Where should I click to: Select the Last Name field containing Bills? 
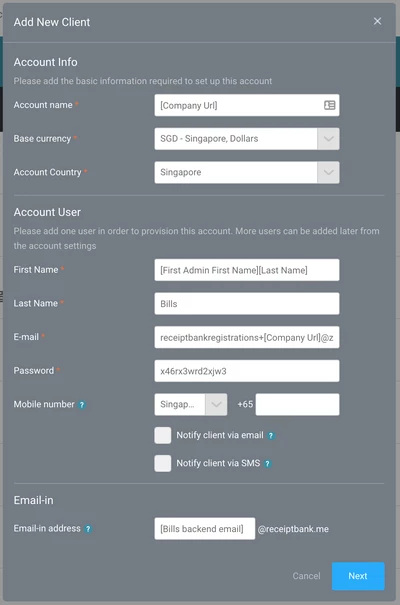[x=247, y=303]
